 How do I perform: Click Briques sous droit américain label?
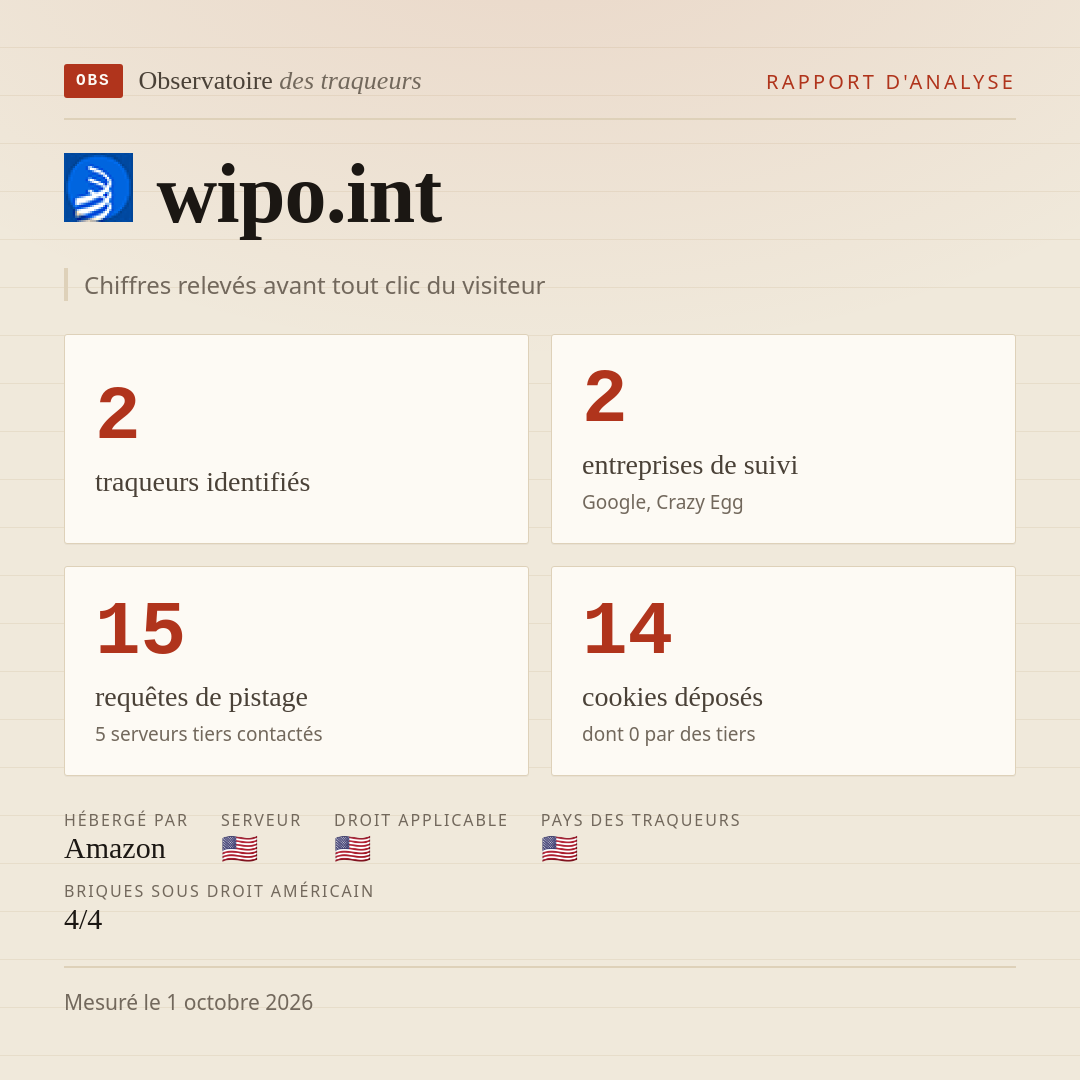[219, 891]
